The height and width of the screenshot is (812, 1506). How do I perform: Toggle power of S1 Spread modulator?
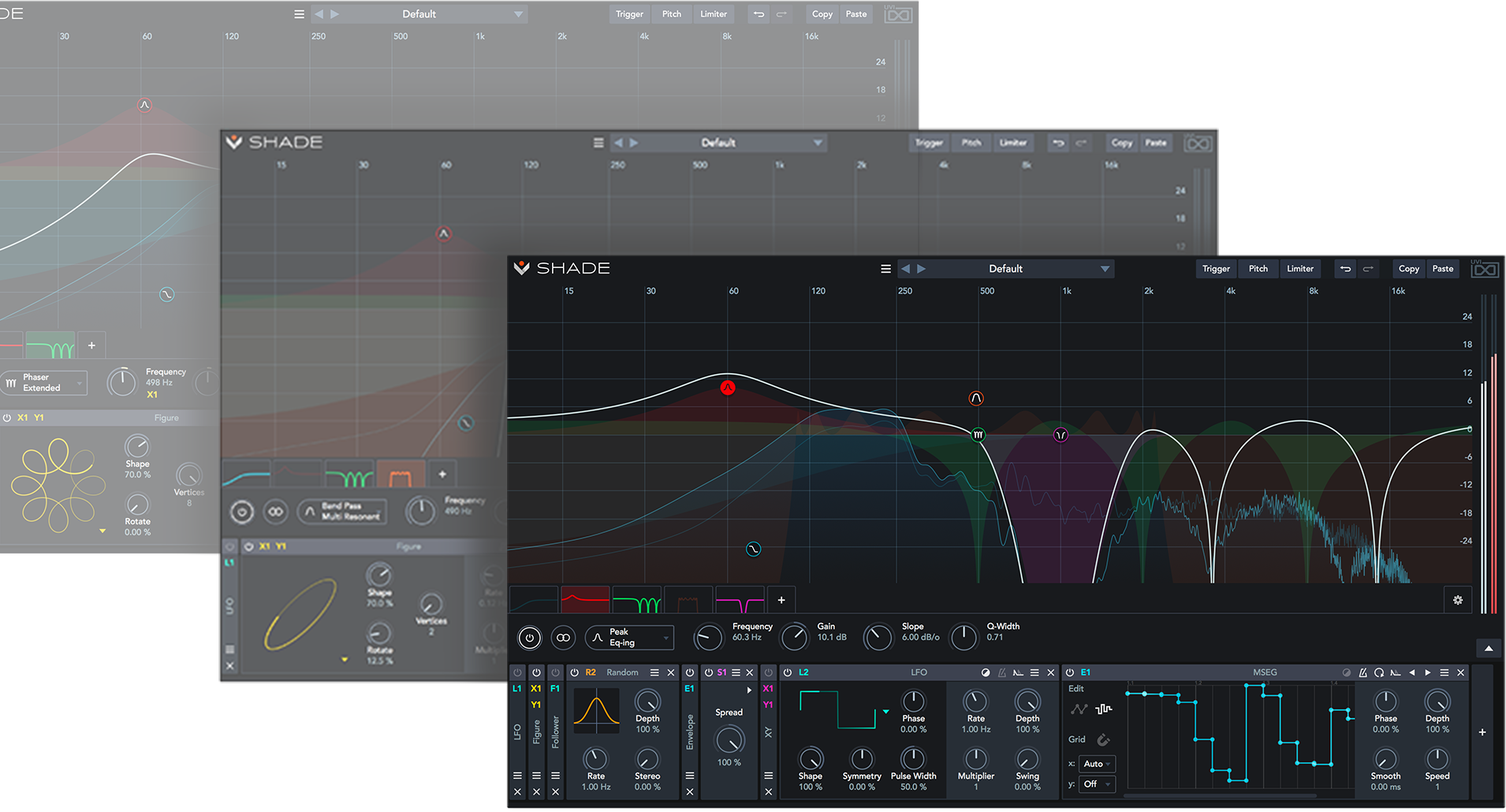708,672
